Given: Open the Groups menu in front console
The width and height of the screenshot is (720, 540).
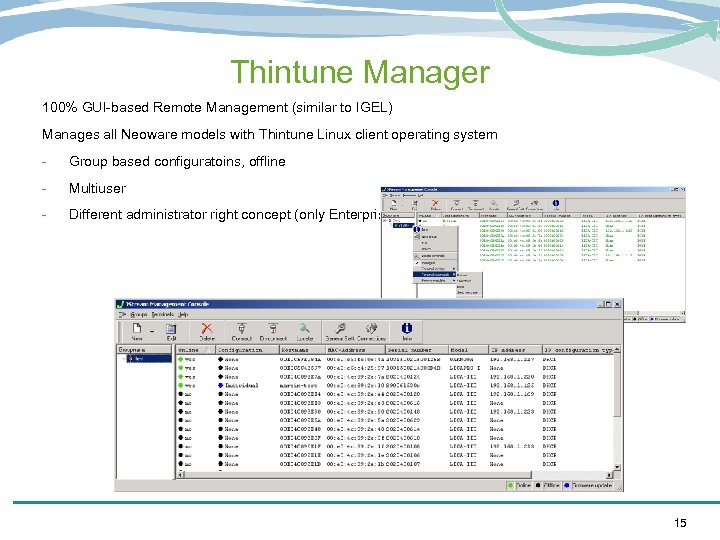Looking at the screenshot, I should pos(139,315).
